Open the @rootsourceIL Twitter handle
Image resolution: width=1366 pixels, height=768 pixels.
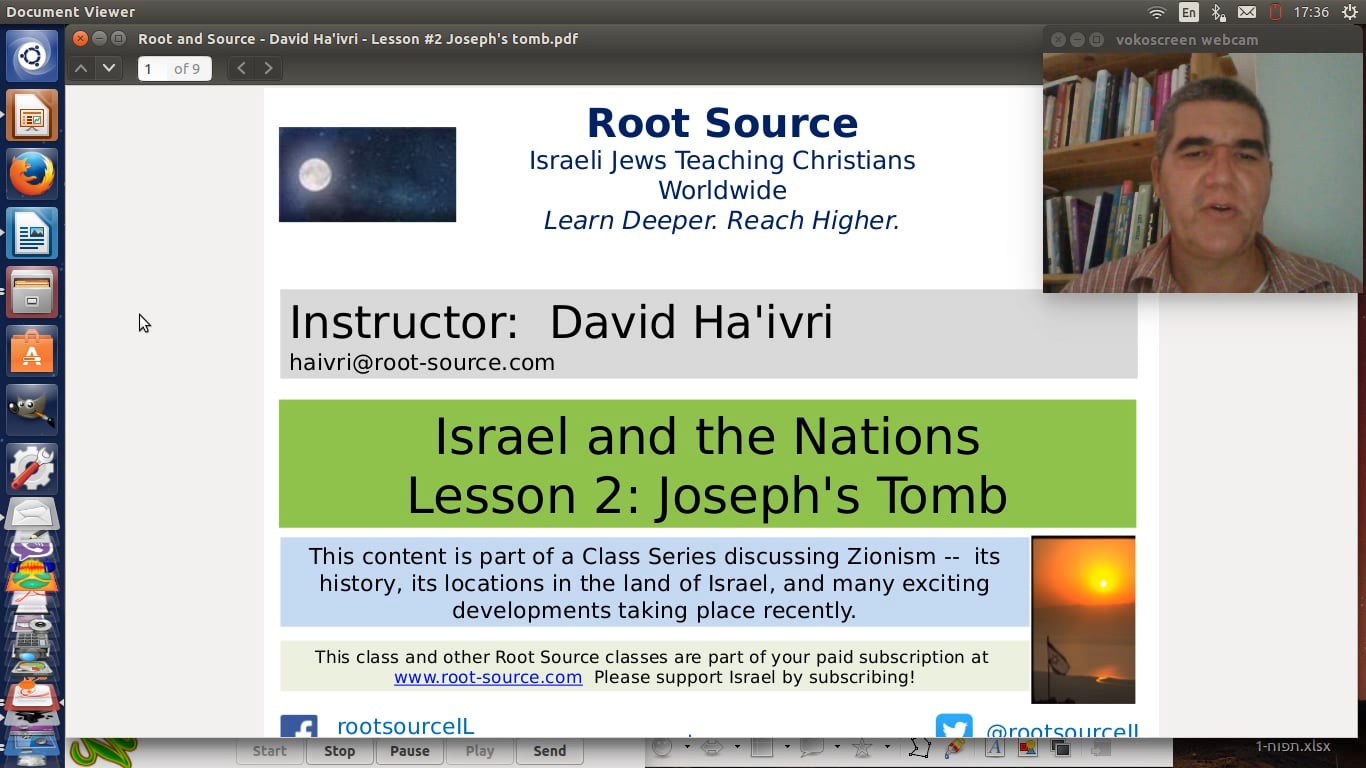[x=1062, y=731]
